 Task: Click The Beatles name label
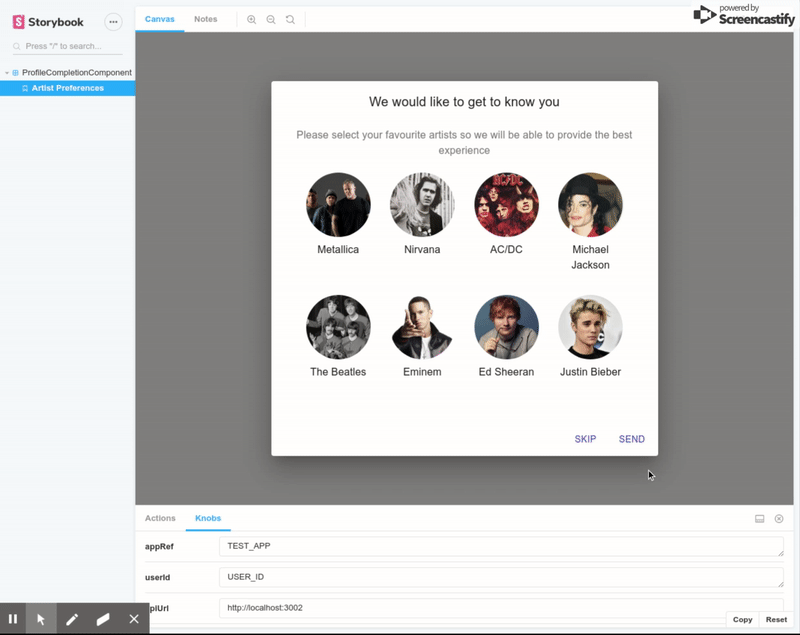338,372
